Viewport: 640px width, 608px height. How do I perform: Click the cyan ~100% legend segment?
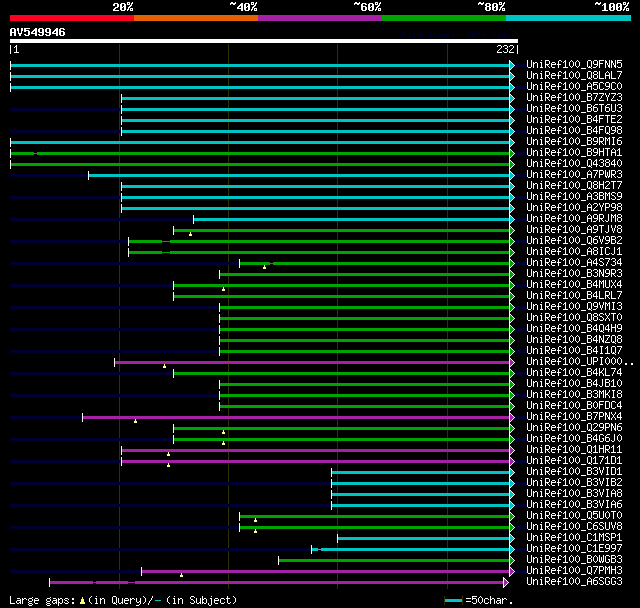(x=569, y=18)
